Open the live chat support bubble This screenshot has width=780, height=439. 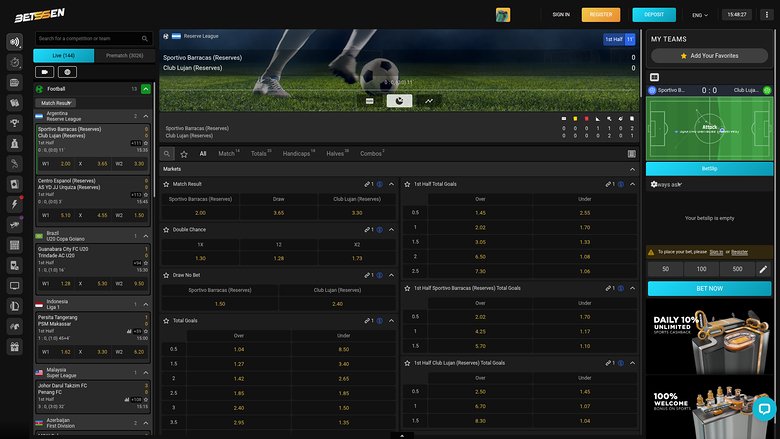(763, 409)
